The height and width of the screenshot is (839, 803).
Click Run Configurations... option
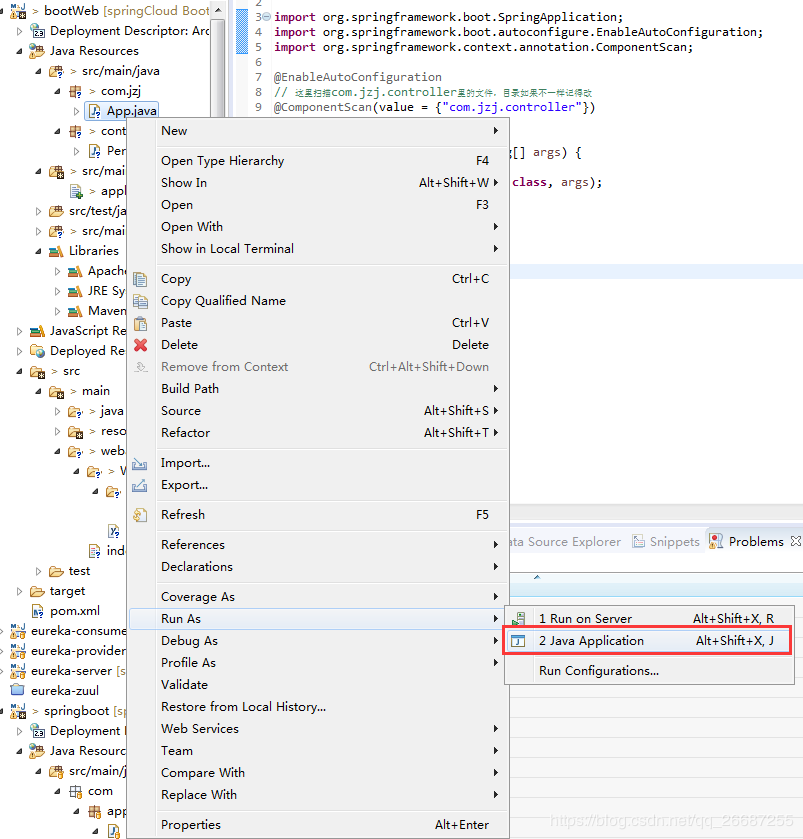point(598,671)
